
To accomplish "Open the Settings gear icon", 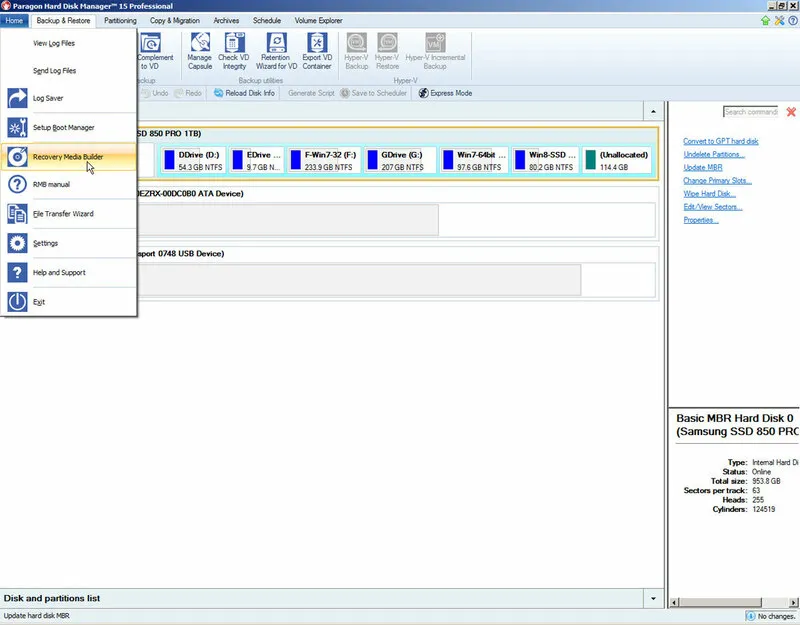I will coord(17,243).
